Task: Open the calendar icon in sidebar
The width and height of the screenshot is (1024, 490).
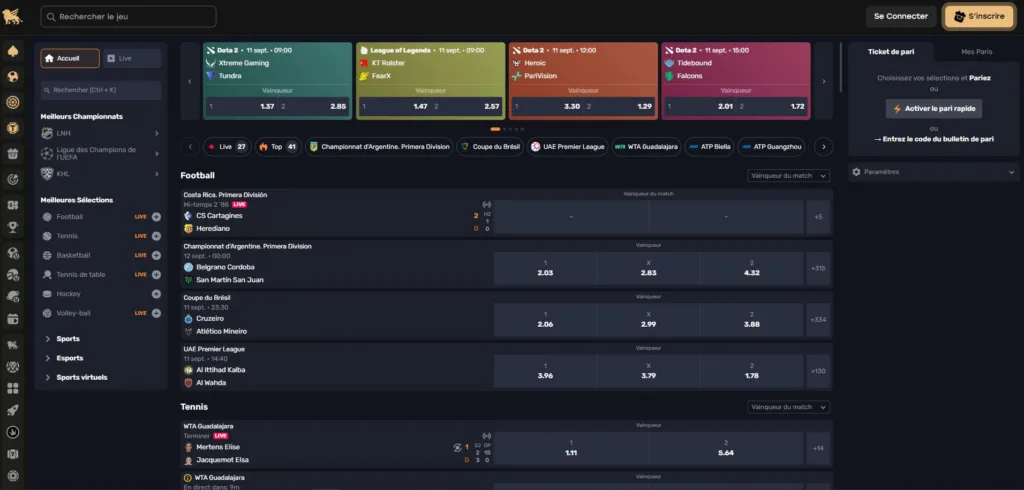Action: pyautogui.click(x=12, y=319)
